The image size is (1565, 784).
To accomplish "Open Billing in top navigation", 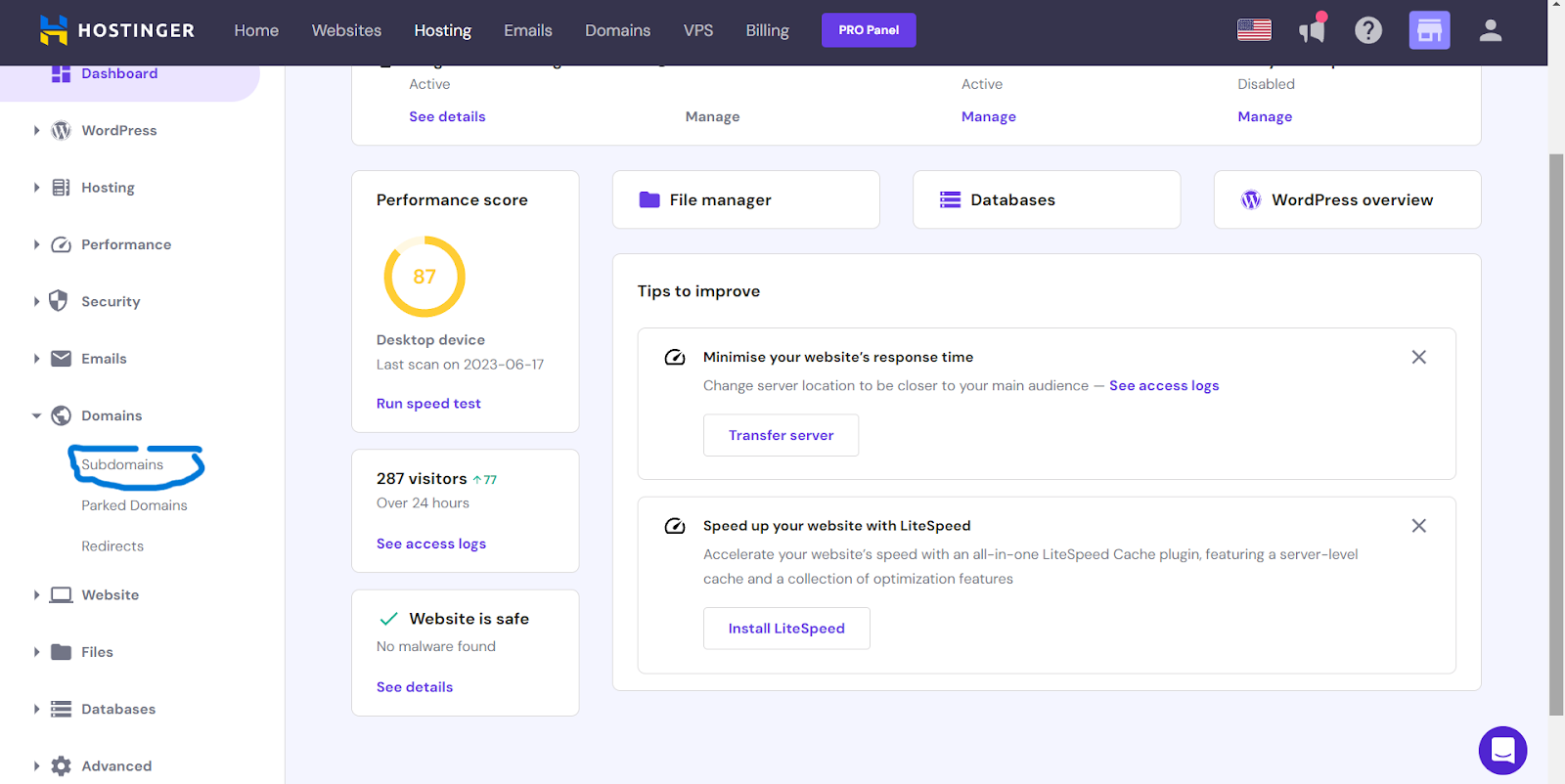I will 767,30.
